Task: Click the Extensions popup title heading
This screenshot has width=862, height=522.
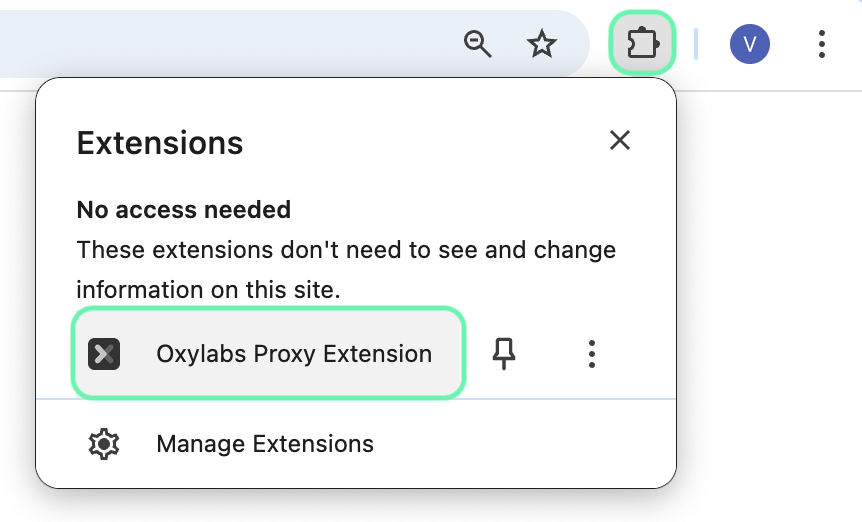Action: click(160, 143)
